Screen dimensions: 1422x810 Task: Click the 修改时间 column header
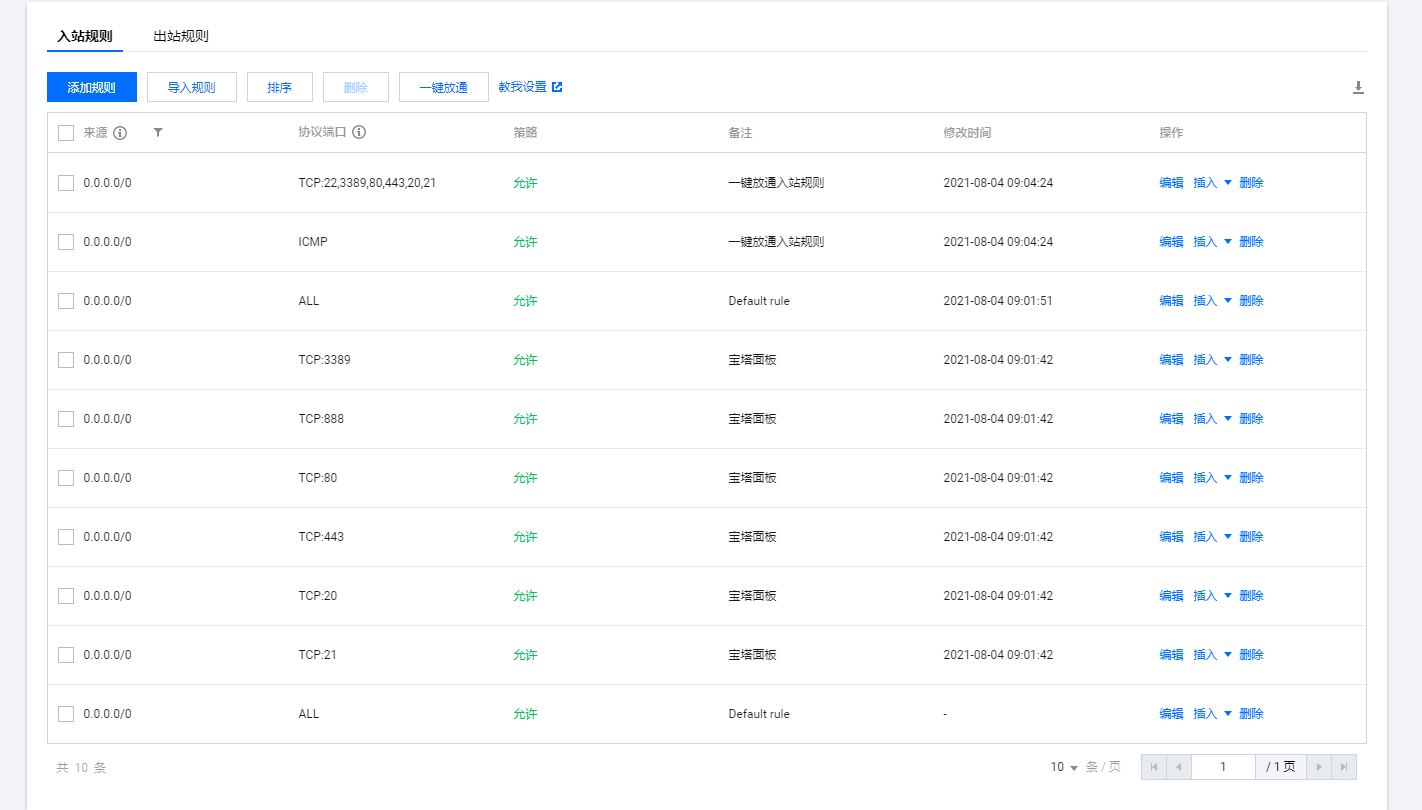pos(967,133)
